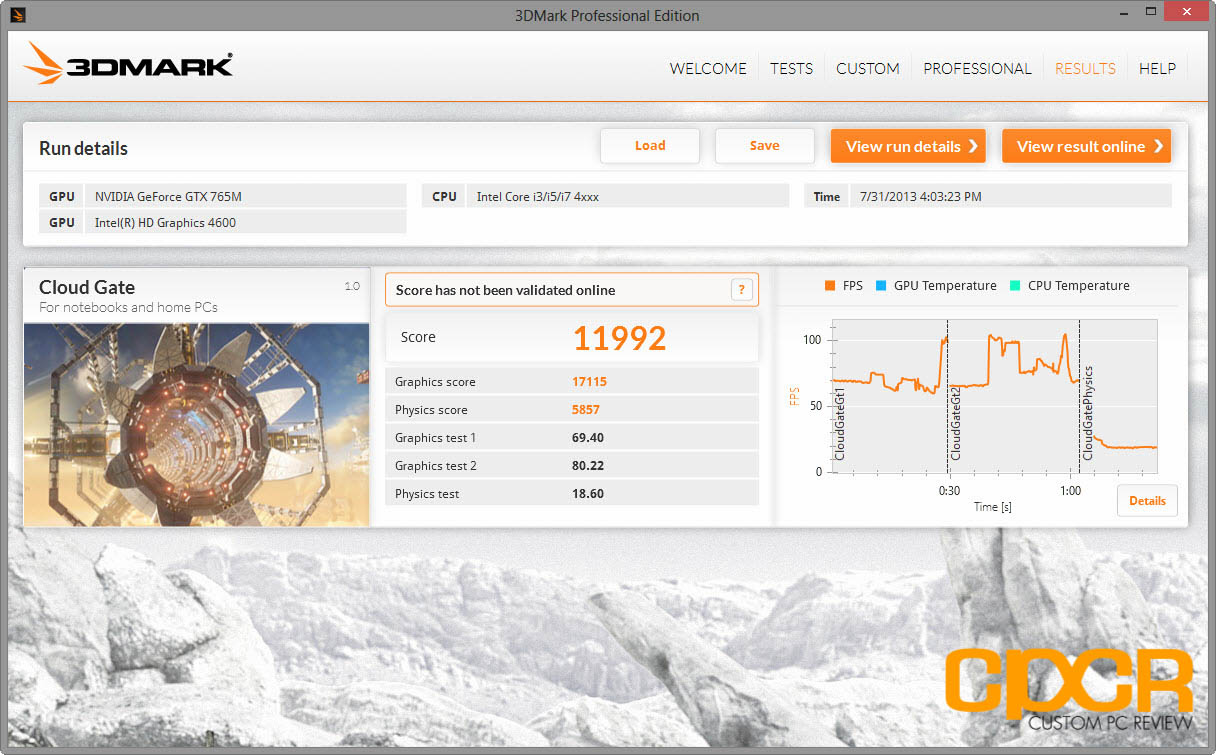Click the 3DMark logo in the header
Image resolution: width=1216 pixels, height=755 pixels.
[x=128, y=64]
